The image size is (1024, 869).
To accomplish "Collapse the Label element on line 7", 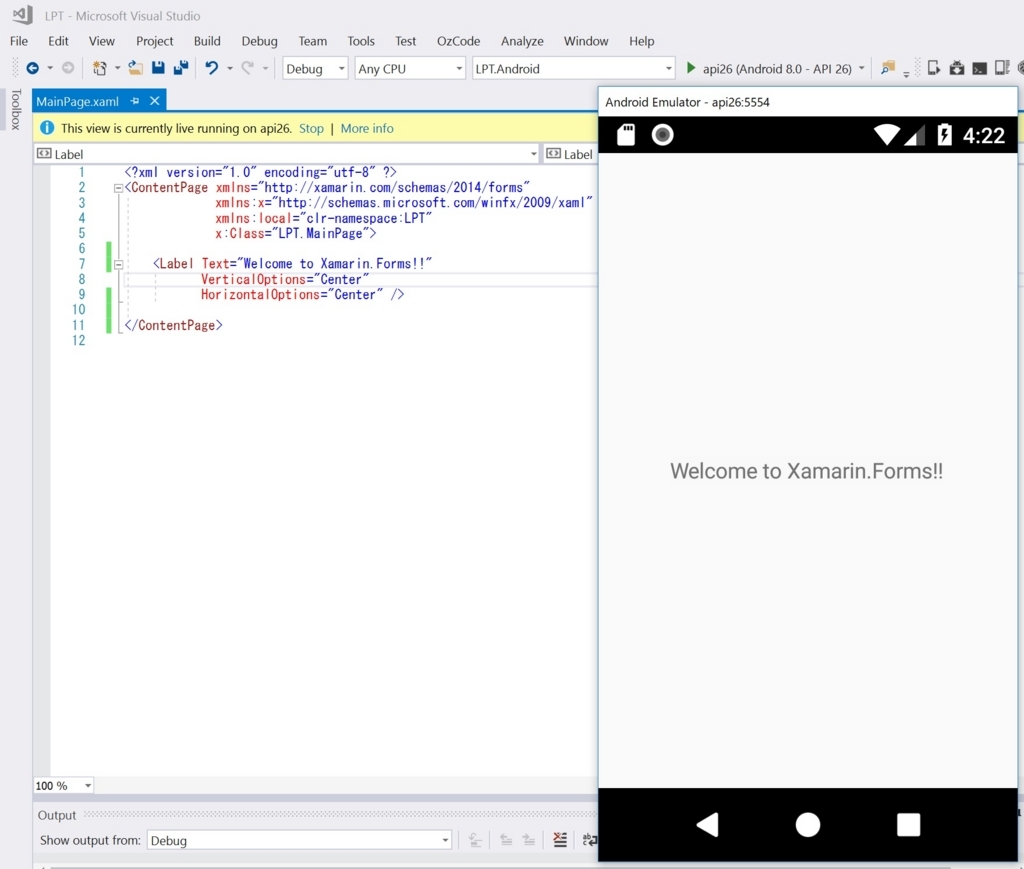I will pos(118,264).
